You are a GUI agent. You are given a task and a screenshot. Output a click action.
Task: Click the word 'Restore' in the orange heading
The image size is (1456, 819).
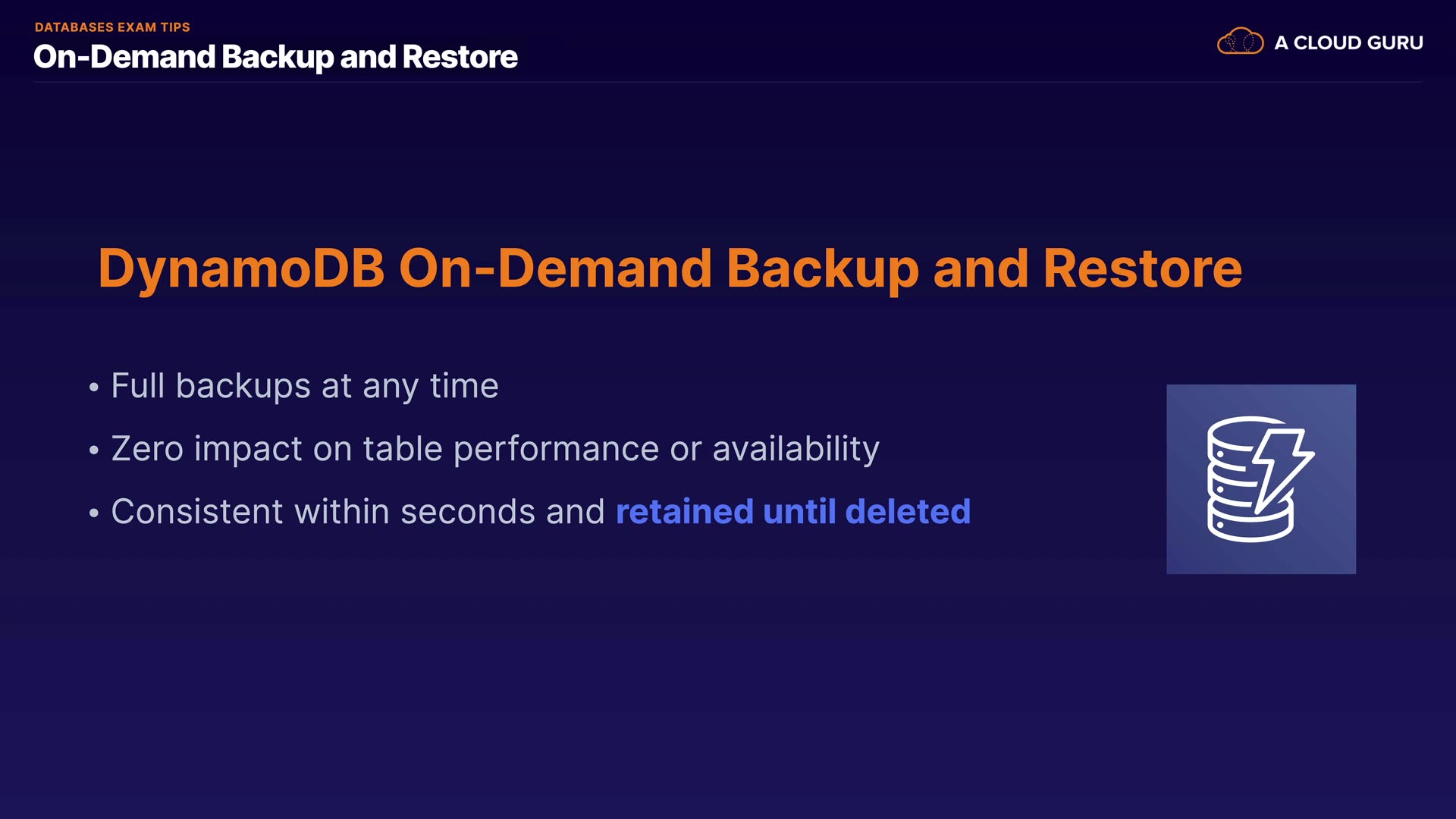click(x=1142, y=268)
